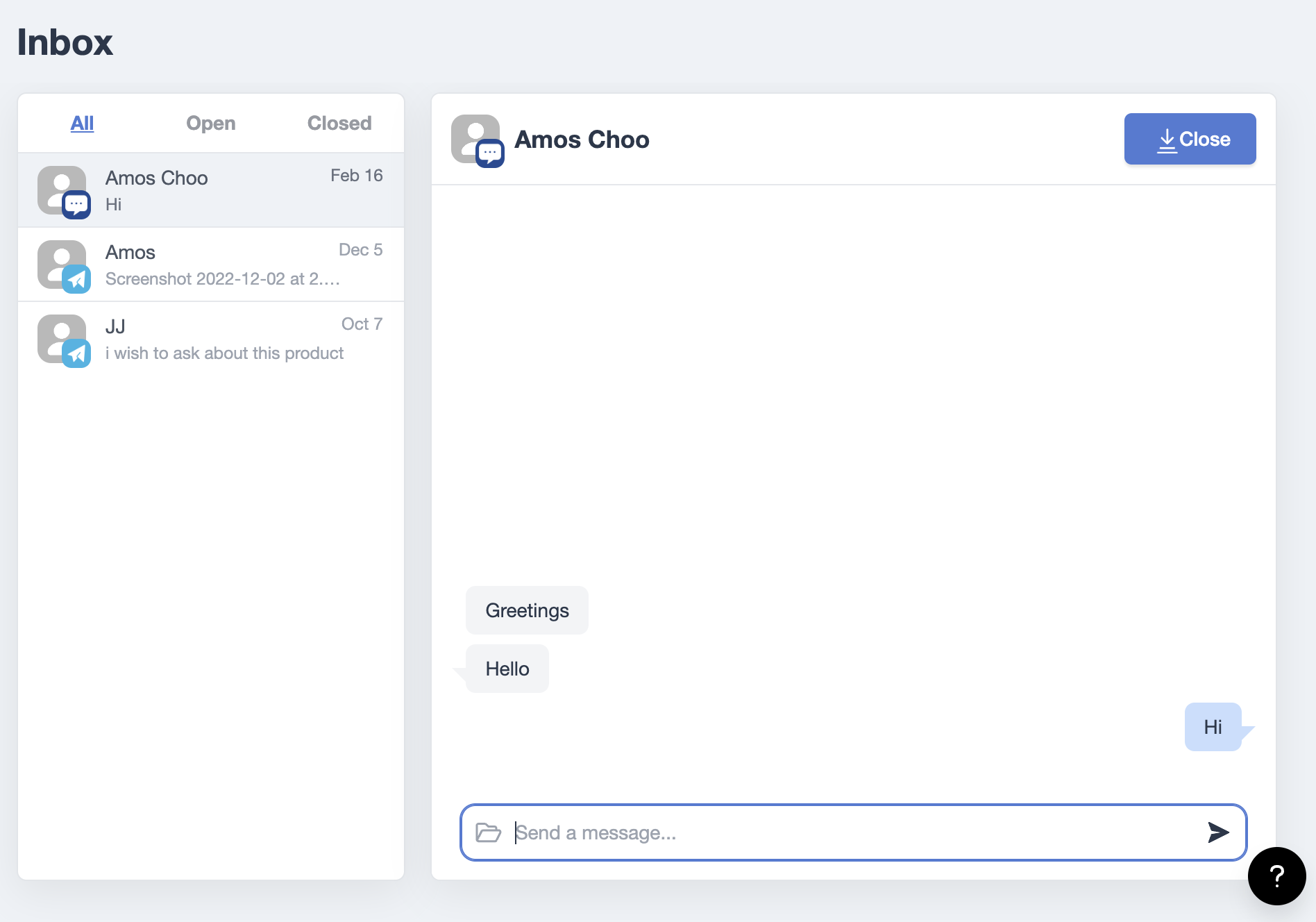Open the Amos Choo conversation row

coord(211,190)
